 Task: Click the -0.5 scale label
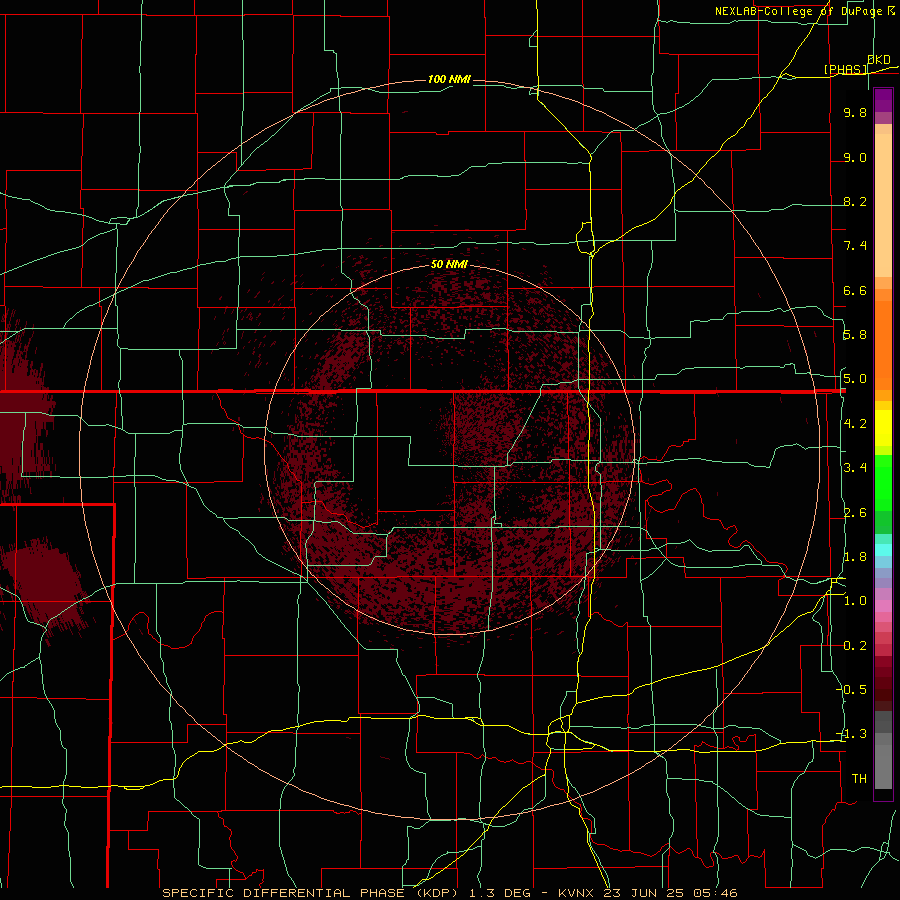851,690
